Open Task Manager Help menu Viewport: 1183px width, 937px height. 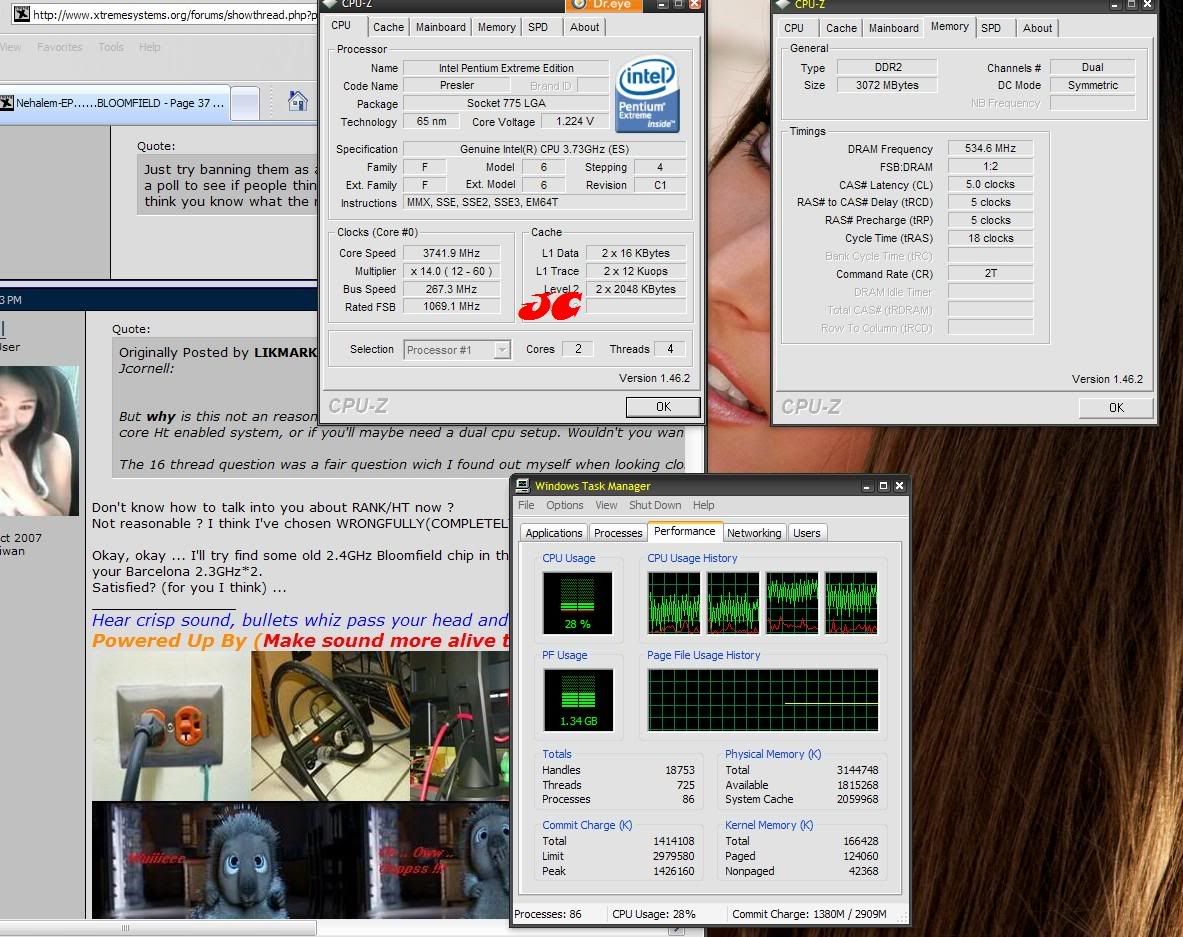(x=703, y=505)
